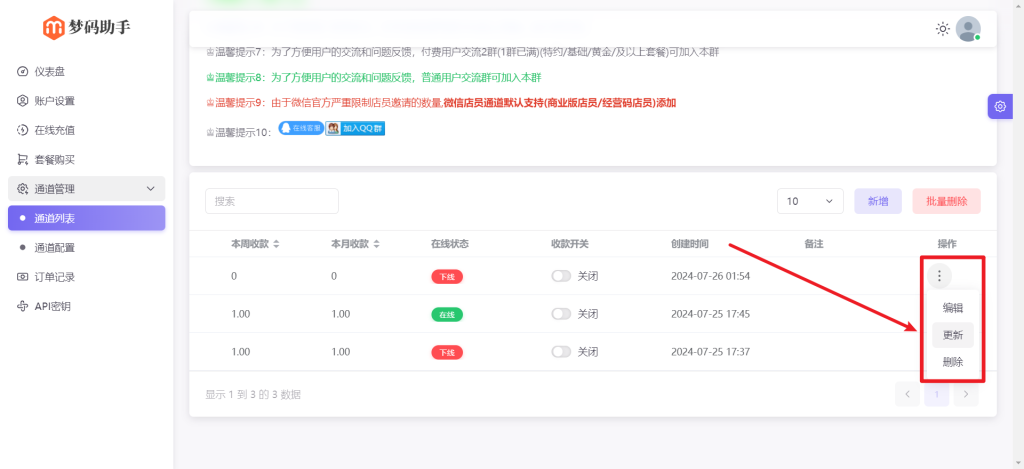The image size is (1024, 469).
Task: Select 更新 in the context menu
Action: (x=952, y=335)
